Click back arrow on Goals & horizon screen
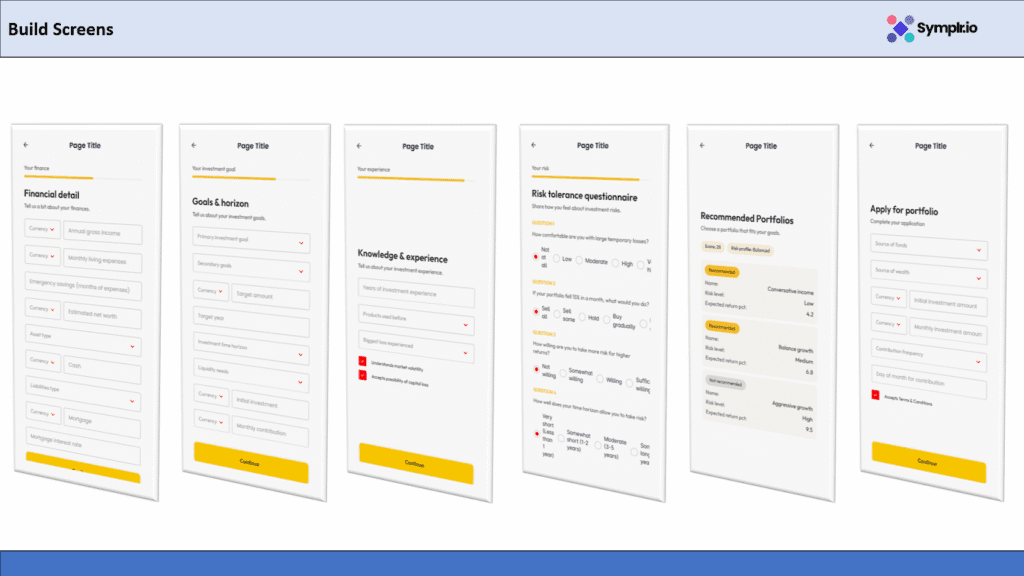The width and height of the screenshot is (1024, 576). pyautogui.click(x=194, y=146)
